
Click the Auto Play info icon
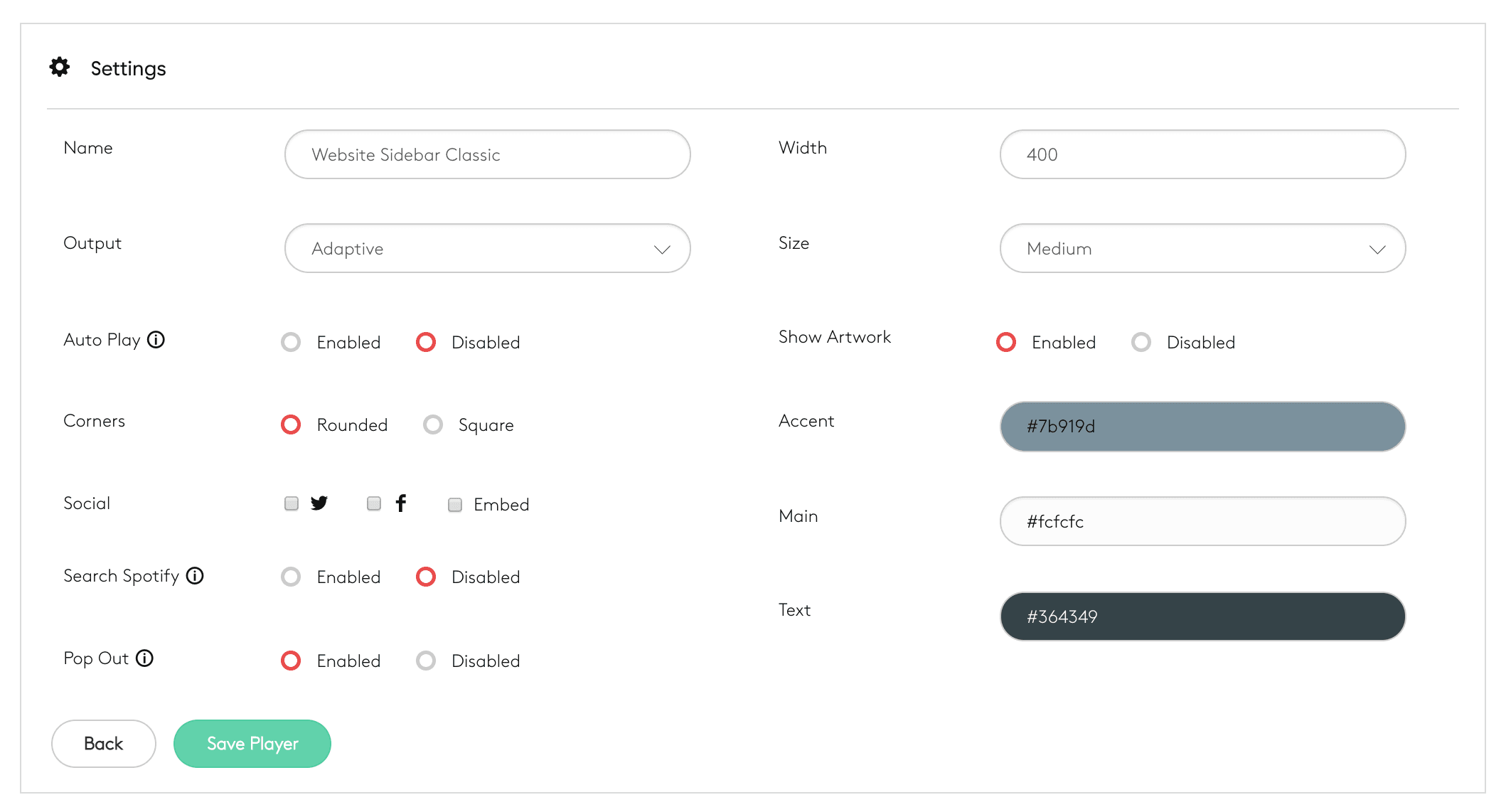pos(156,340)
